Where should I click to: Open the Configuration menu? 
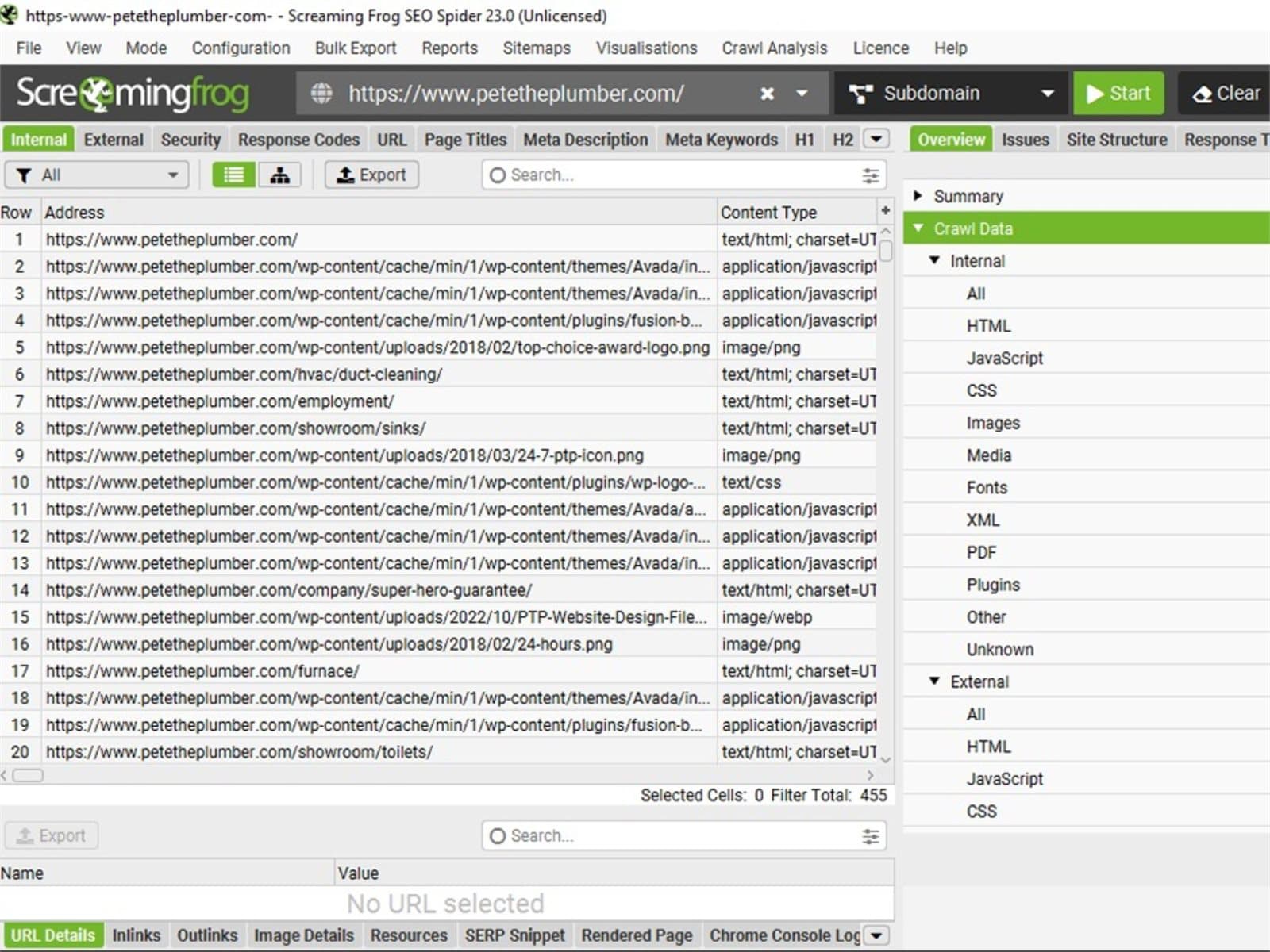click(241, 48)
